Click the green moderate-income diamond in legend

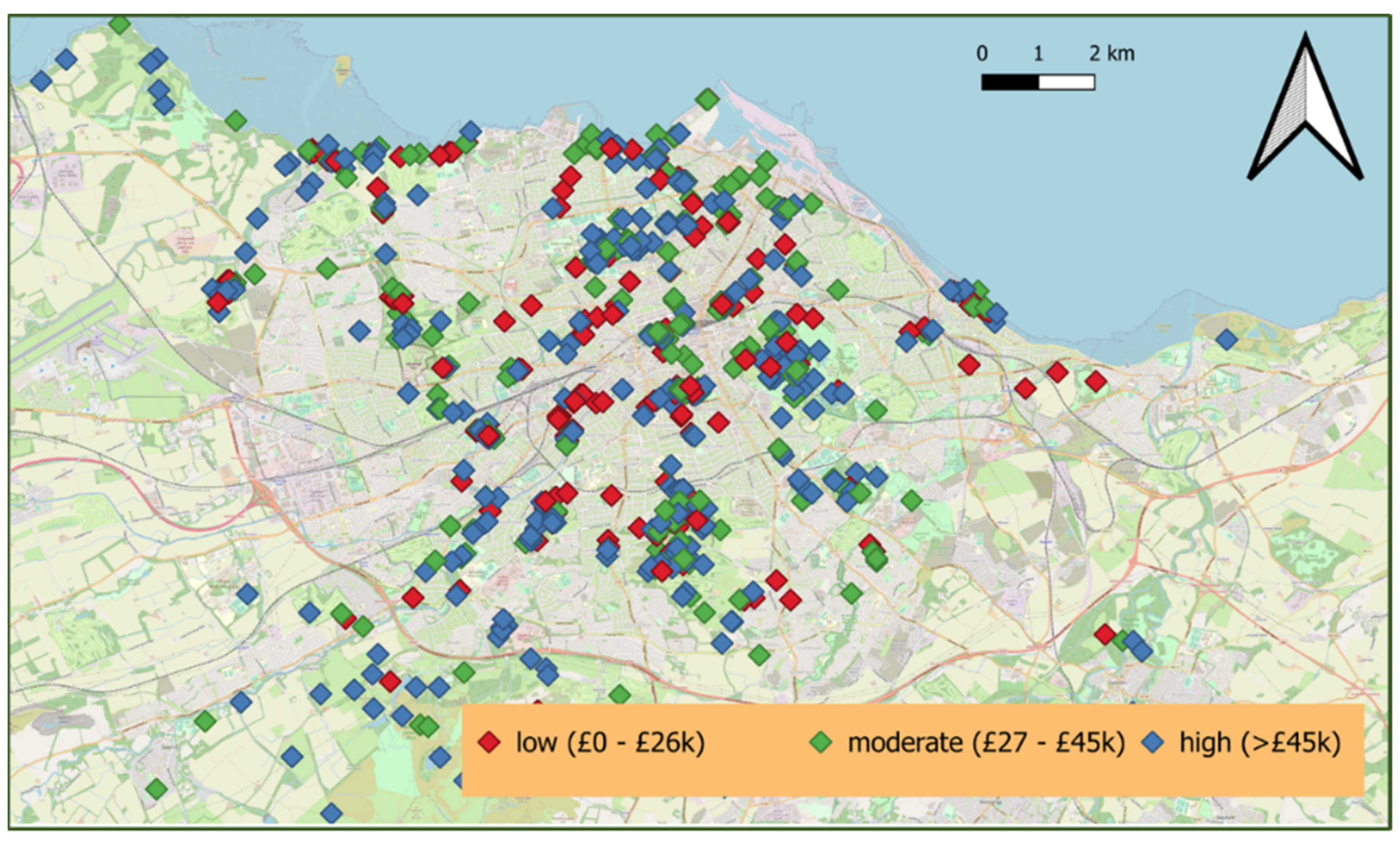point(821,742)
